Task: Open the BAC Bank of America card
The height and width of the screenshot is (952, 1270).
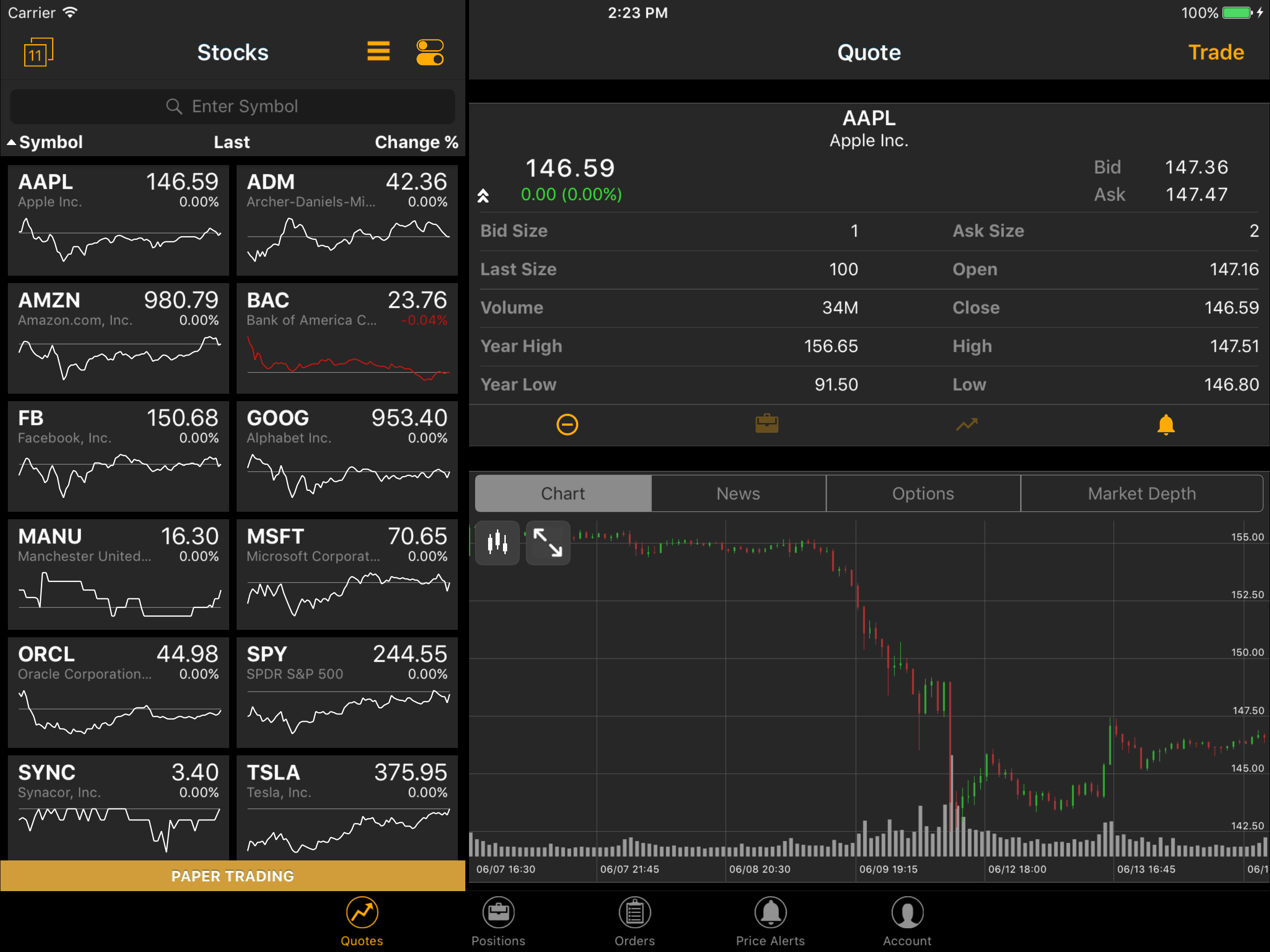Action: (x=347, y=338)
